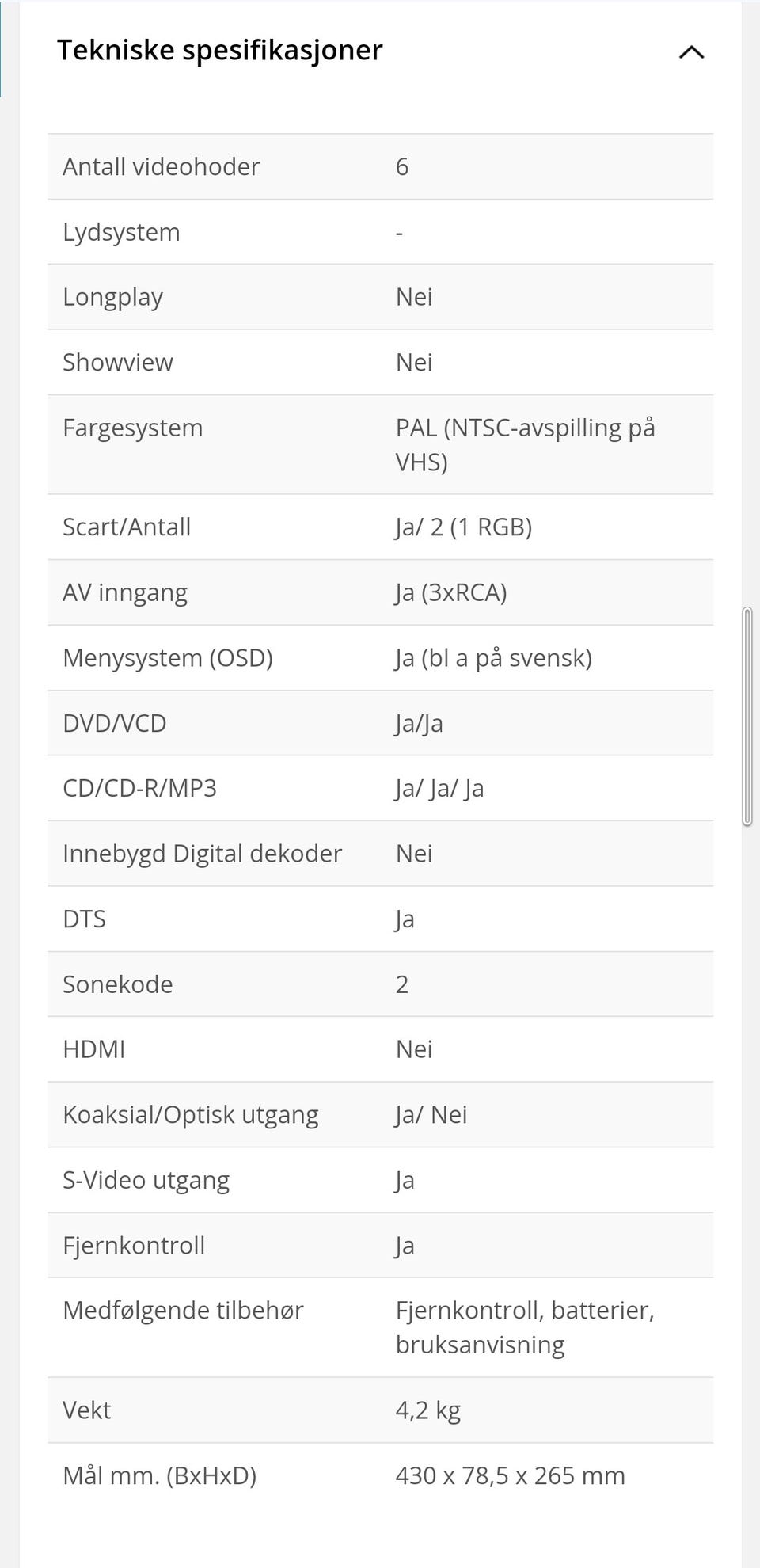The height and width of the screenshot is (1568, 760).
Task: Click the HDMI row label
Action: [93, 1049]
